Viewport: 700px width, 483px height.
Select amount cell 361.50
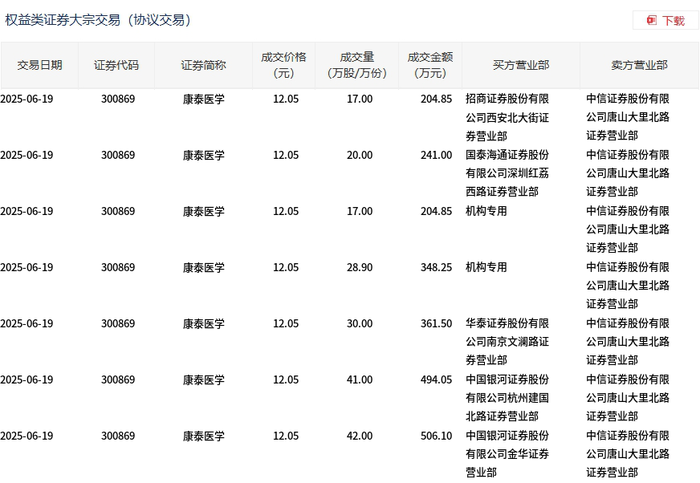click(436, 324)
